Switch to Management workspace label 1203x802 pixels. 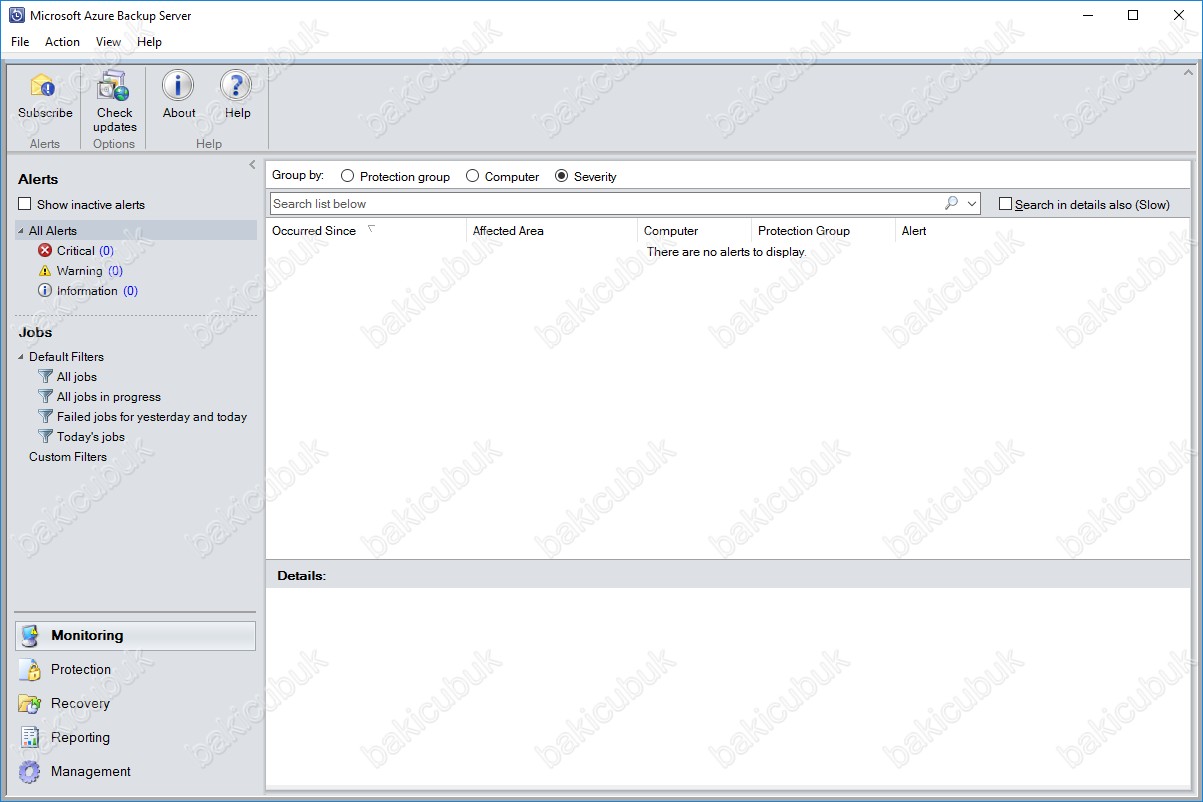click(x=91, y=772)
